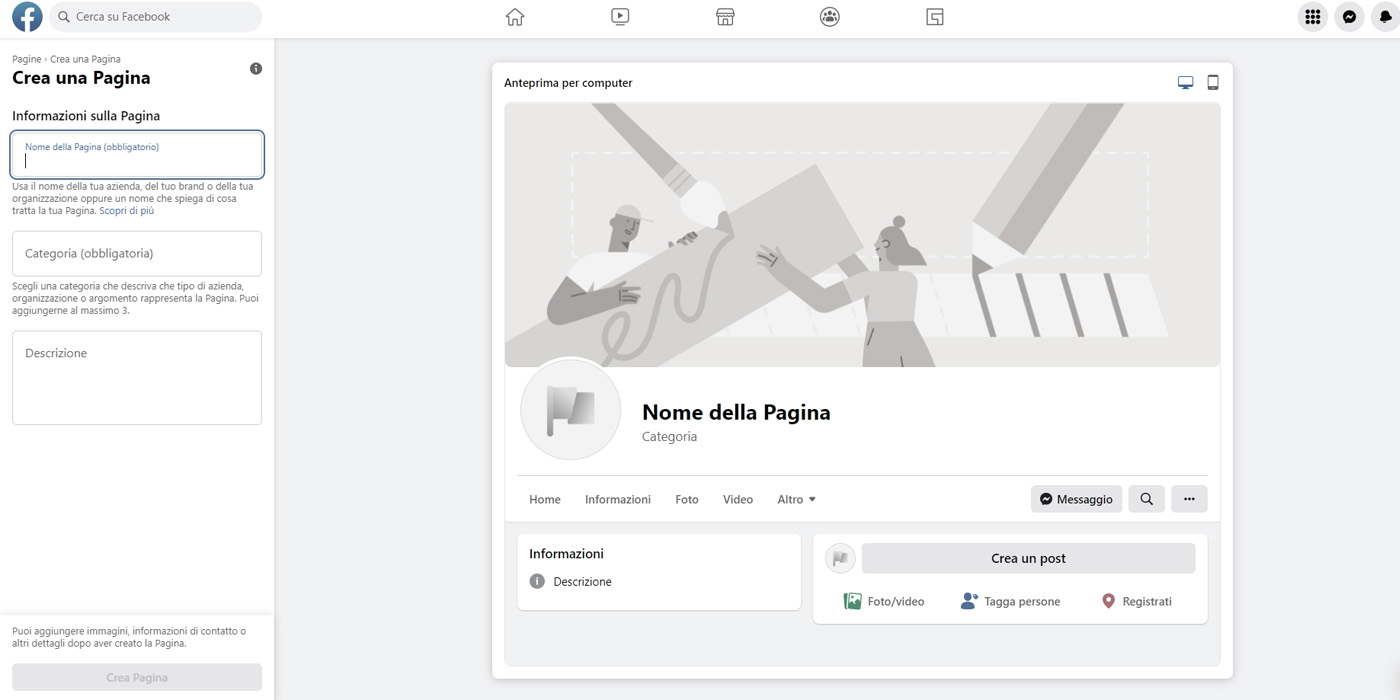Image resolution: width=1400 pixels, height=700 pixels.
Task: Open the apps grid menu icon
Action: [1312, 17]
